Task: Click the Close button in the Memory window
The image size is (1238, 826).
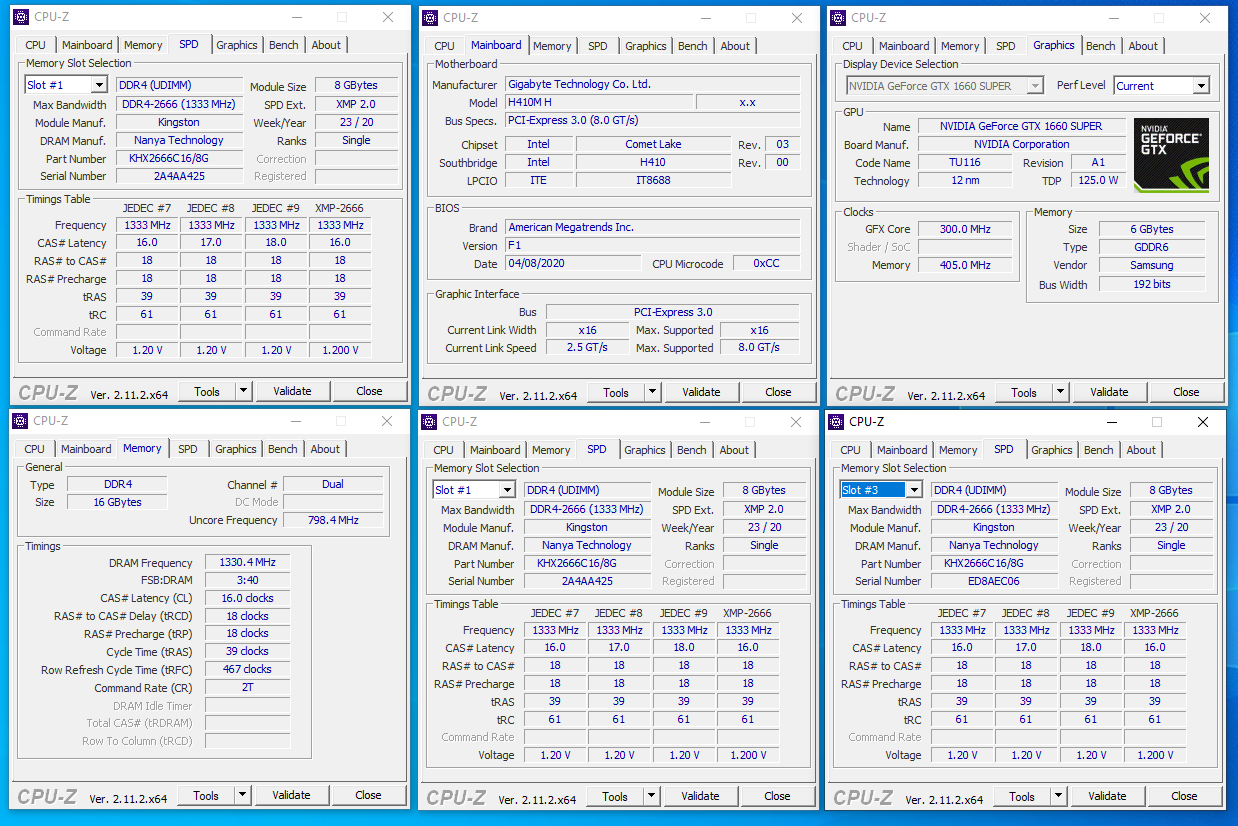Action: click(368, 795)
